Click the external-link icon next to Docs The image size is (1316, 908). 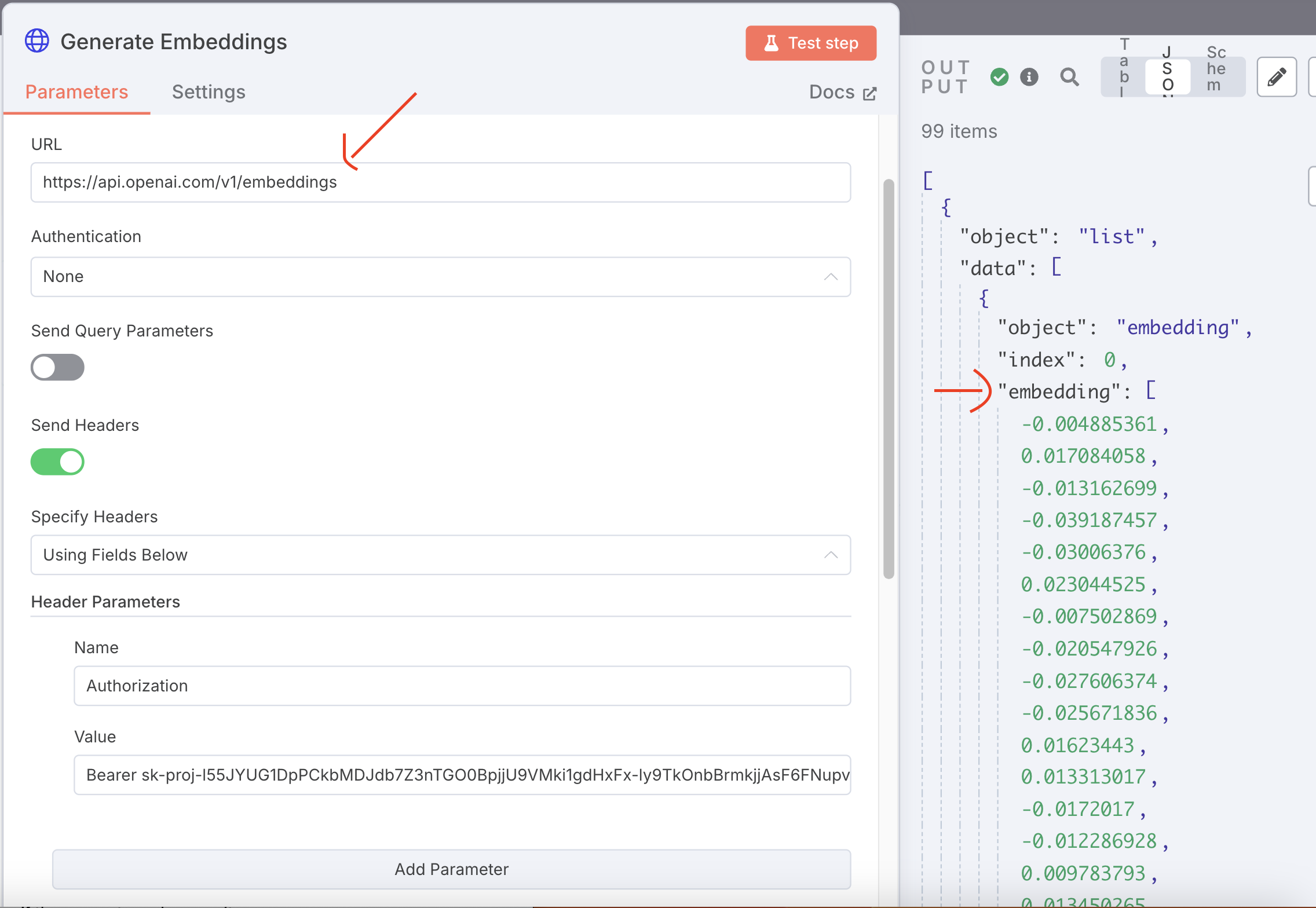pyautogui.click(x=869, y=93)
